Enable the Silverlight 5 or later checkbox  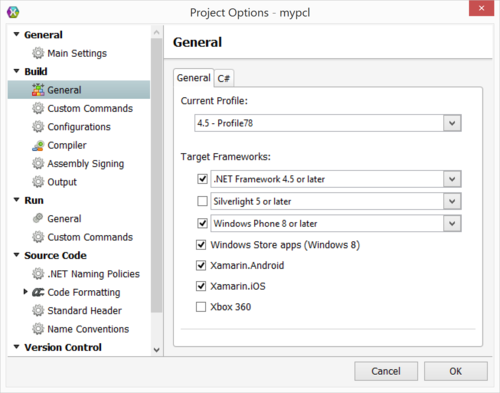[x=202, y=201]
